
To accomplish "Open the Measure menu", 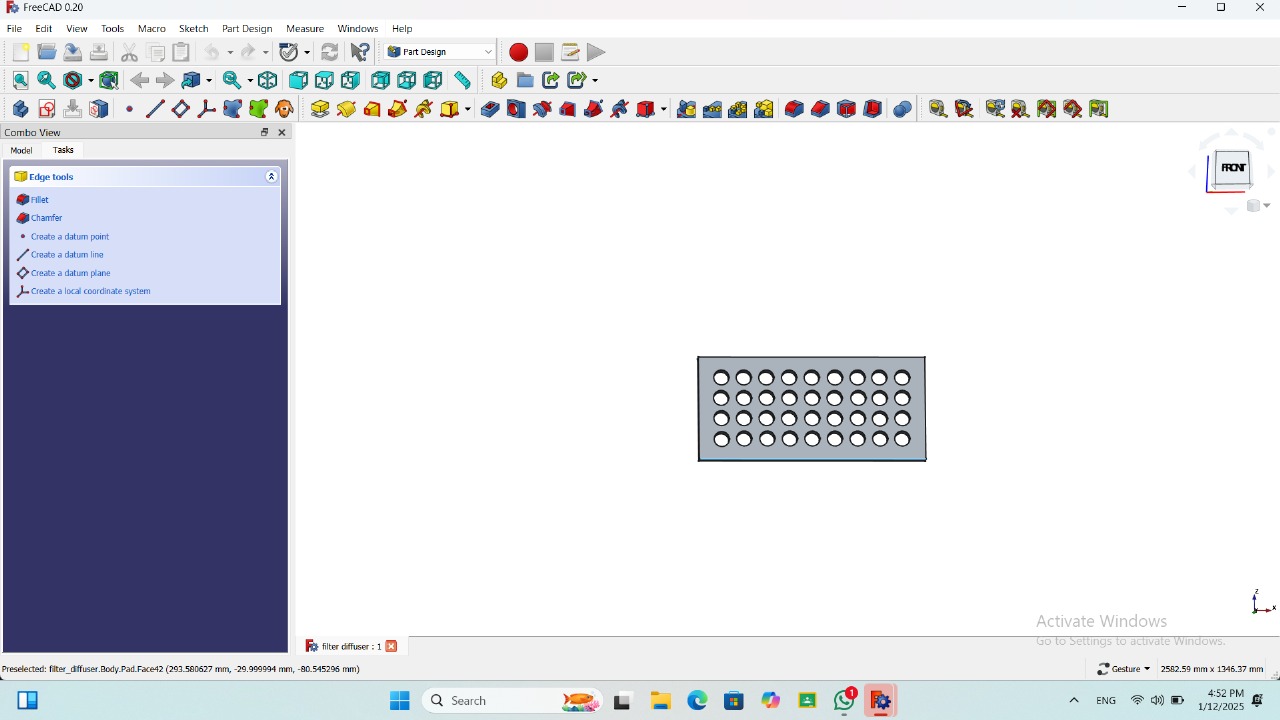I will (x=305, y=29).
